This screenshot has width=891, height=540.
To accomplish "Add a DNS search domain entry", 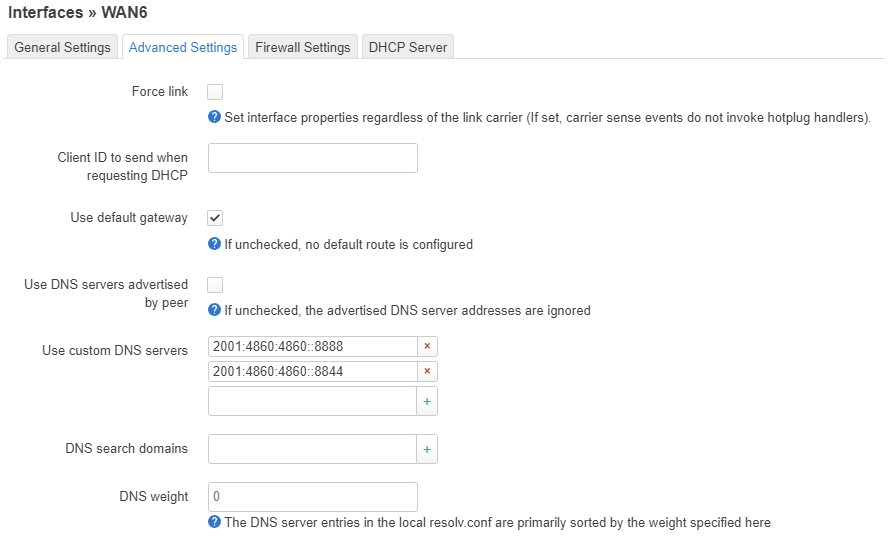I will (427, 449).
